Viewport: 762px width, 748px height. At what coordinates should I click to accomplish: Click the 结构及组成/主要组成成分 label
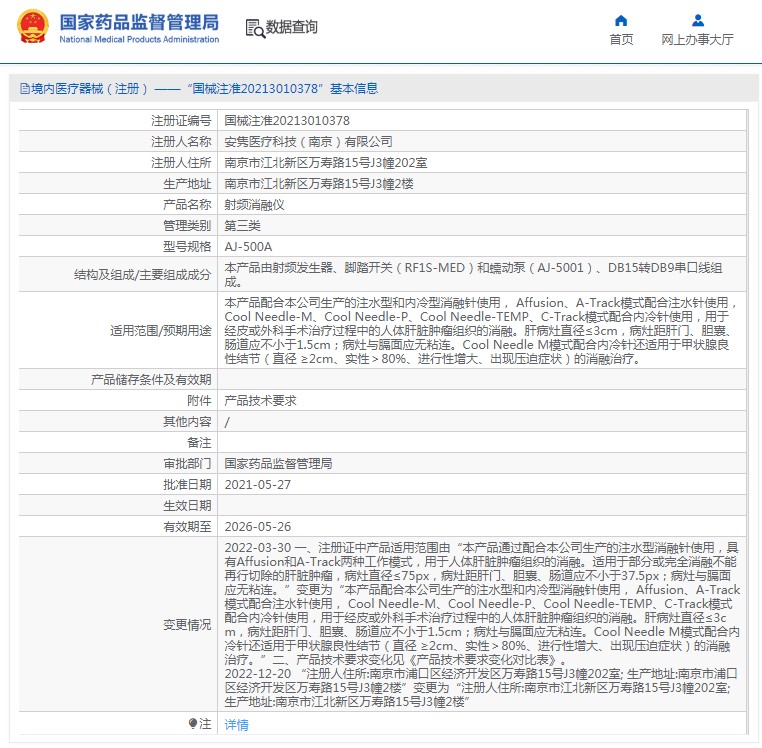click(x=142, y=275)
